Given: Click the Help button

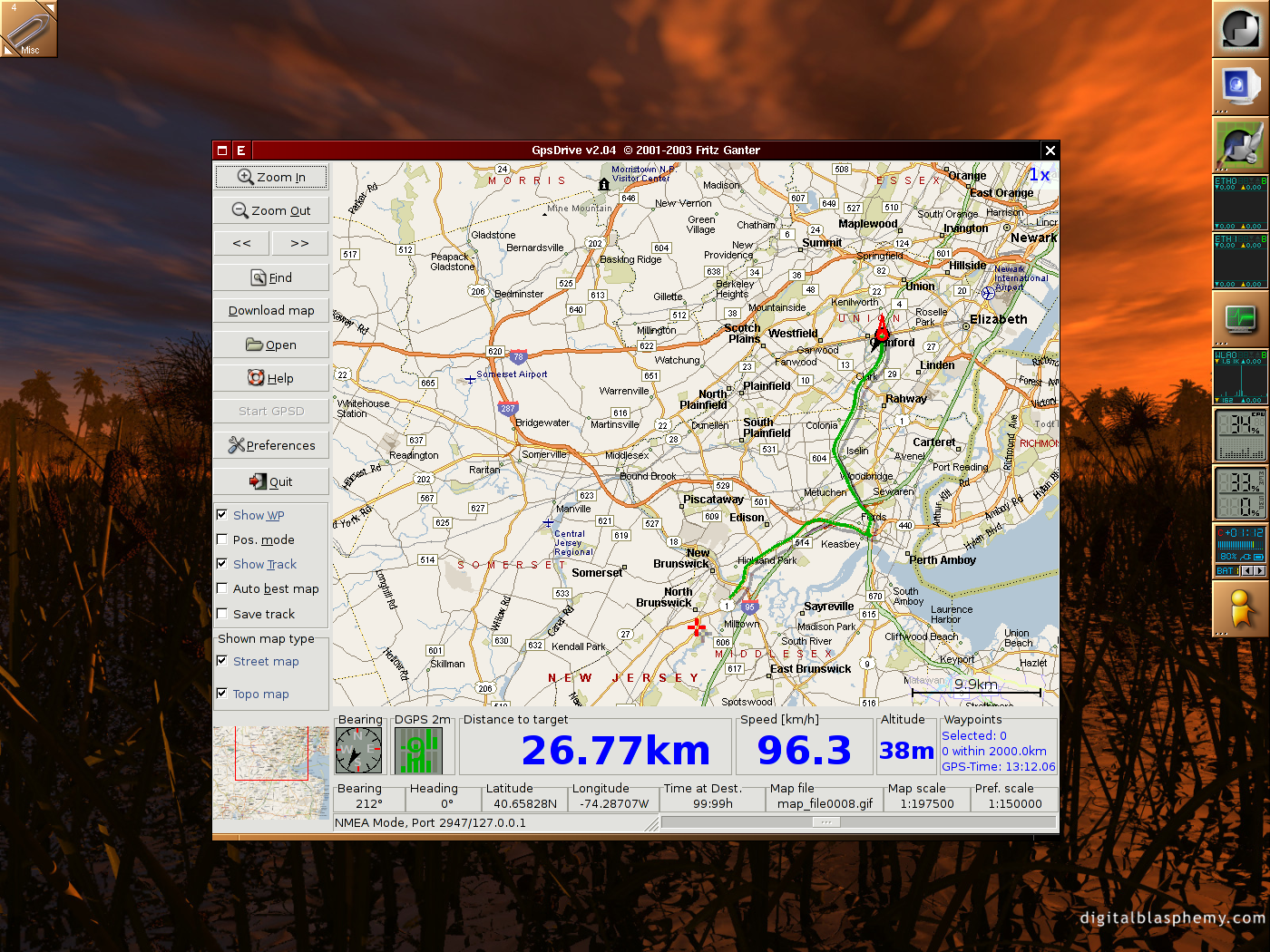Looking at the screenshot, I should tap(271, 378).
